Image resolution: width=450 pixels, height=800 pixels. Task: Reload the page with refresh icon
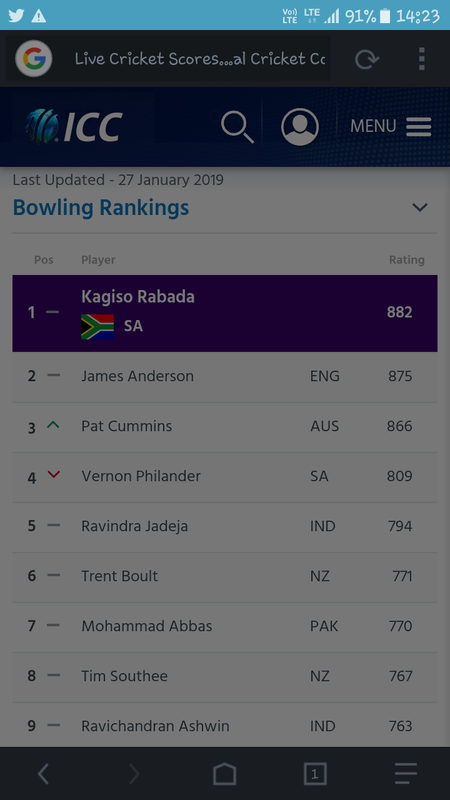click(x=366, y=59)
